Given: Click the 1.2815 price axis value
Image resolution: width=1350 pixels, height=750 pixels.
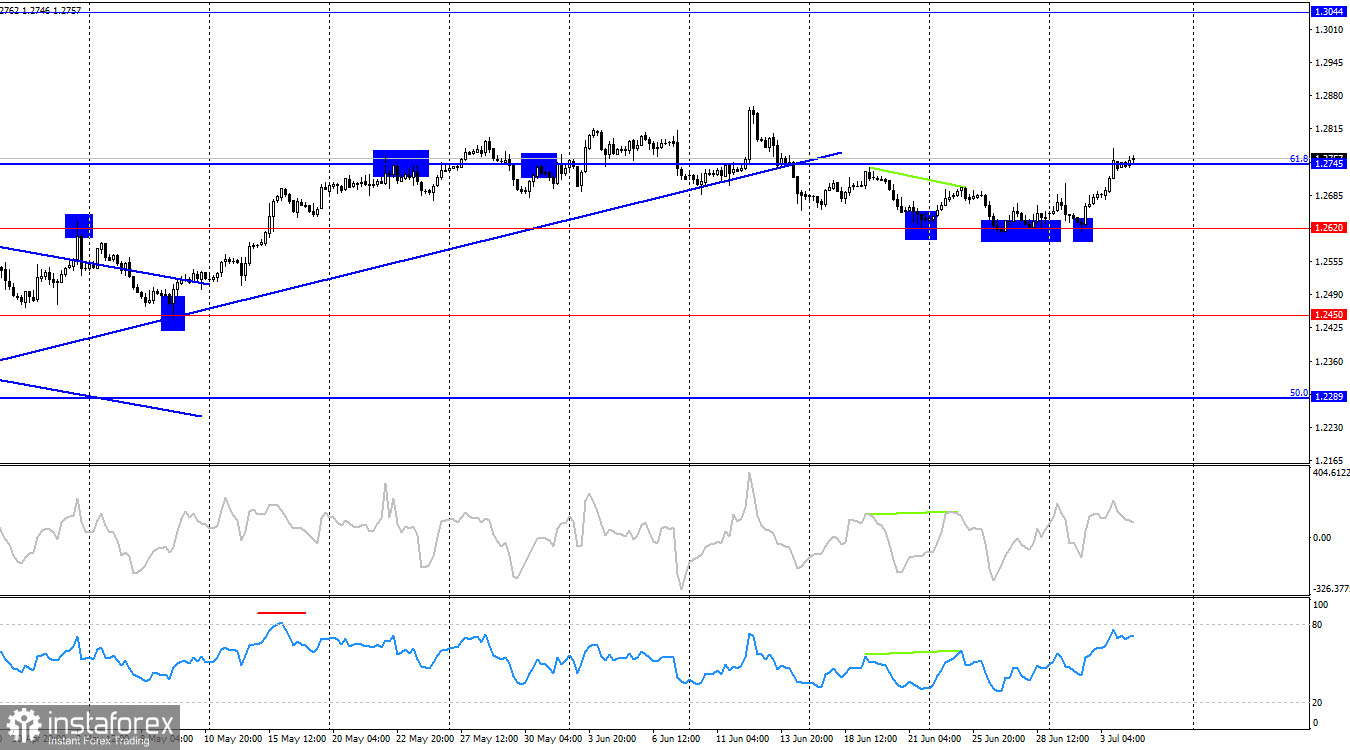Looking at the screenshot, I should click(1329, 129).
